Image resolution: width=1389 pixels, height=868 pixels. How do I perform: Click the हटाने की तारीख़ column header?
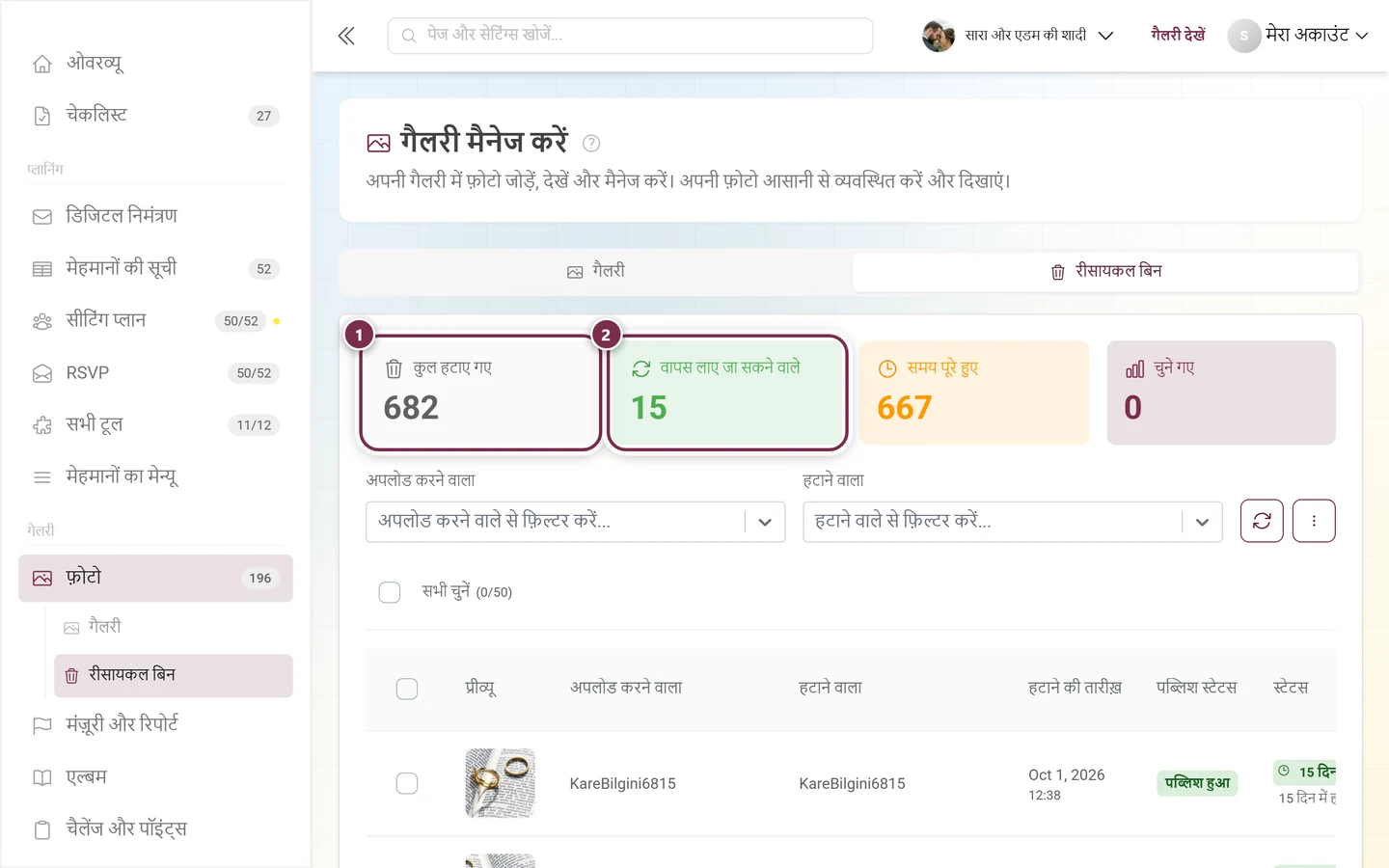point(1075,688)
